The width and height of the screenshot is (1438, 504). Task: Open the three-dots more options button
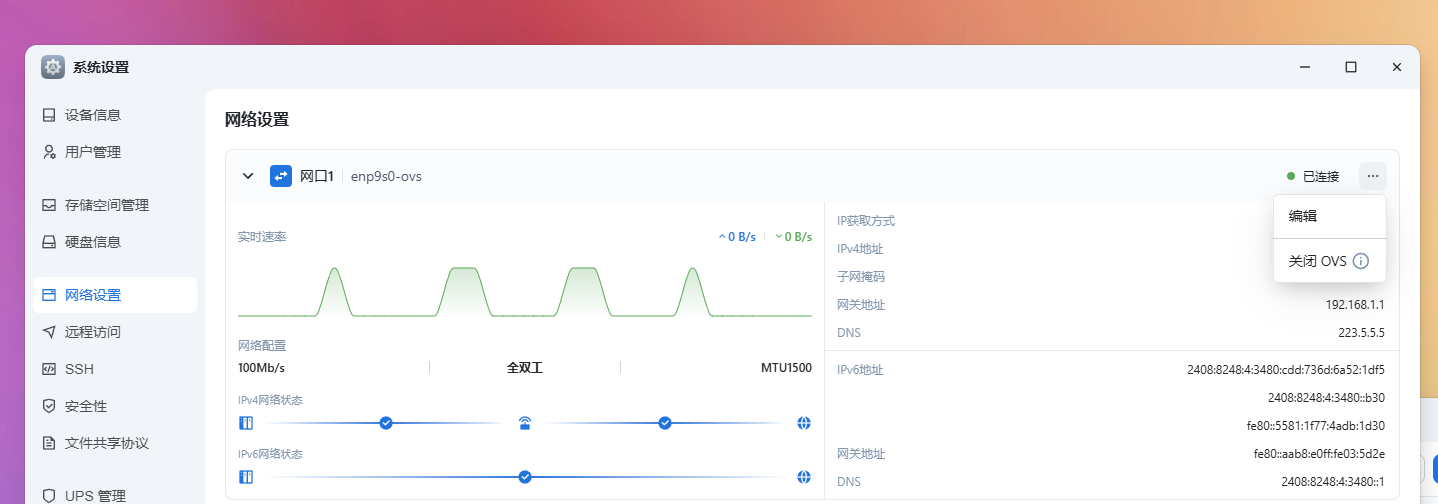pos(1372,176)
